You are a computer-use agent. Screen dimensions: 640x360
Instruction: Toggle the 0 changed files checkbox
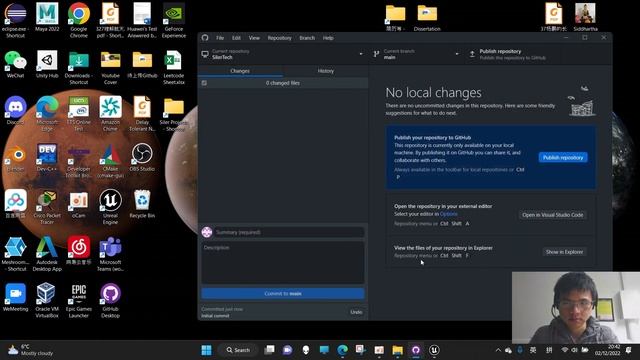[204, 83]
